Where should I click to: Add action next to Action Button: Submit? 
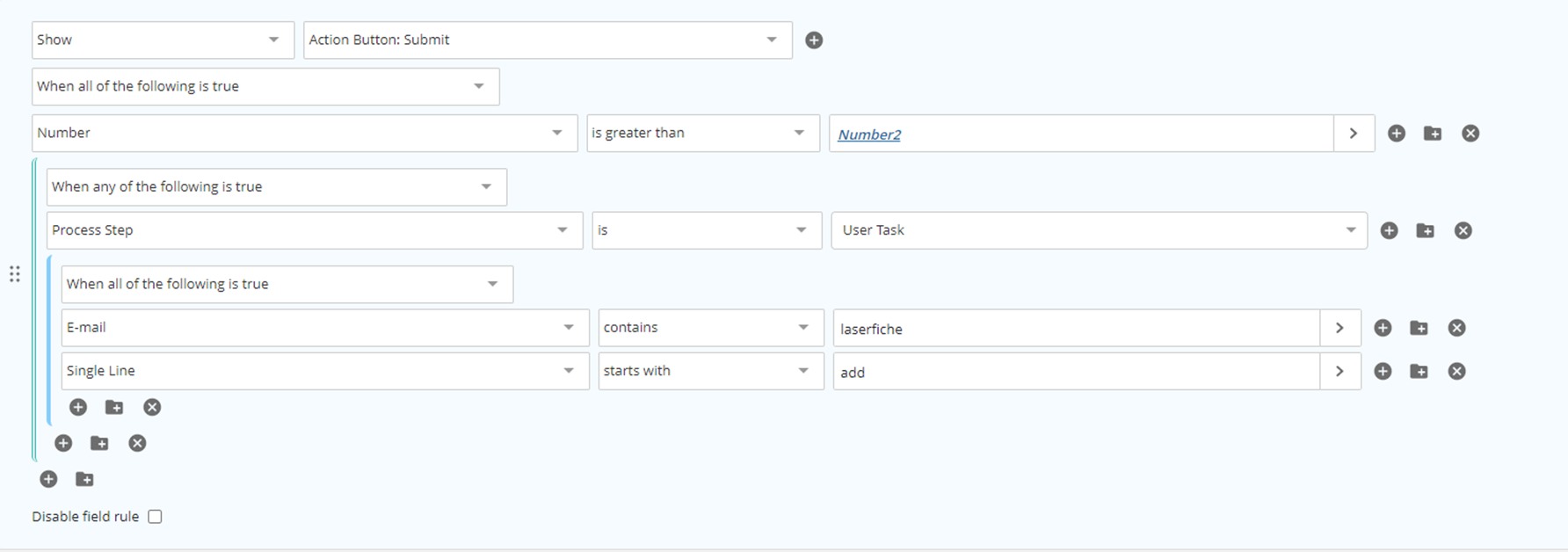click(x=814, y=40)
